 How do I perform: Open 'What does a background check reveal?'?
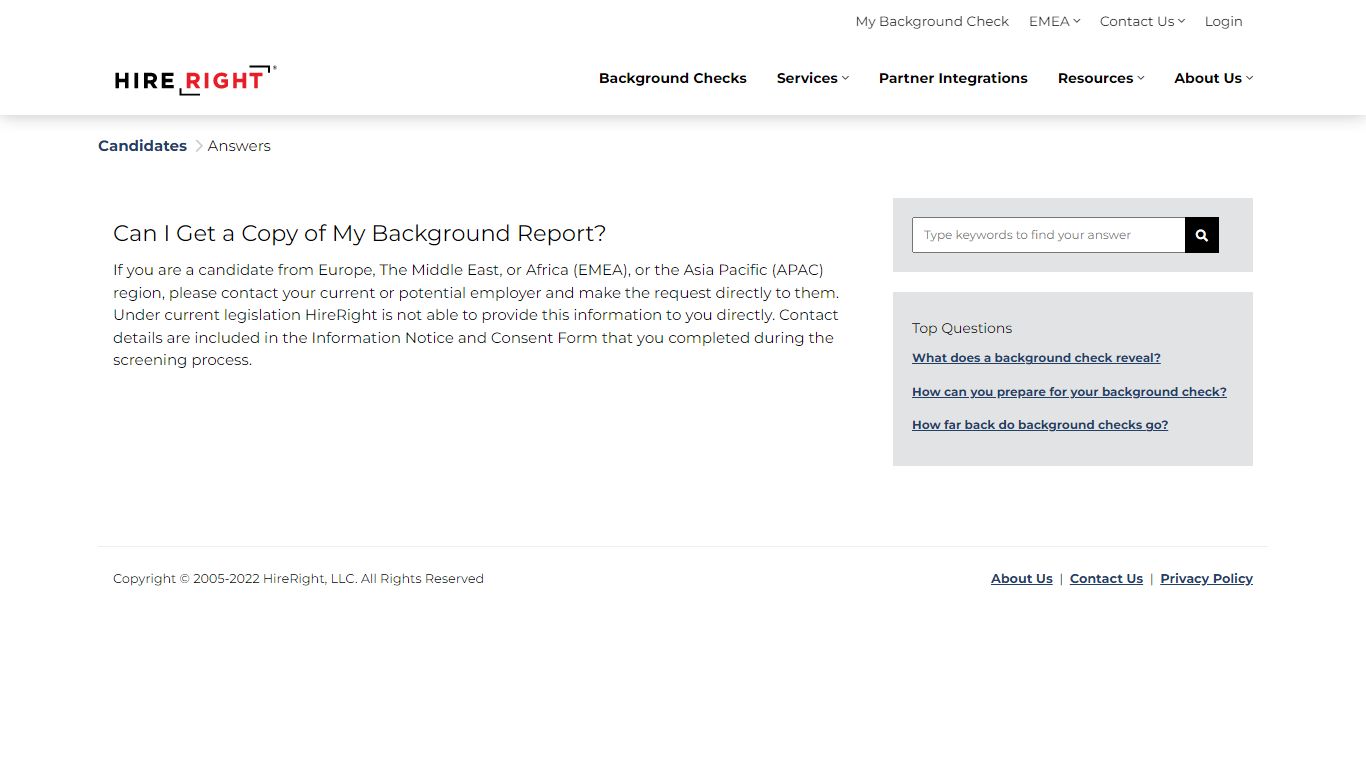(x=1036, y=358)
